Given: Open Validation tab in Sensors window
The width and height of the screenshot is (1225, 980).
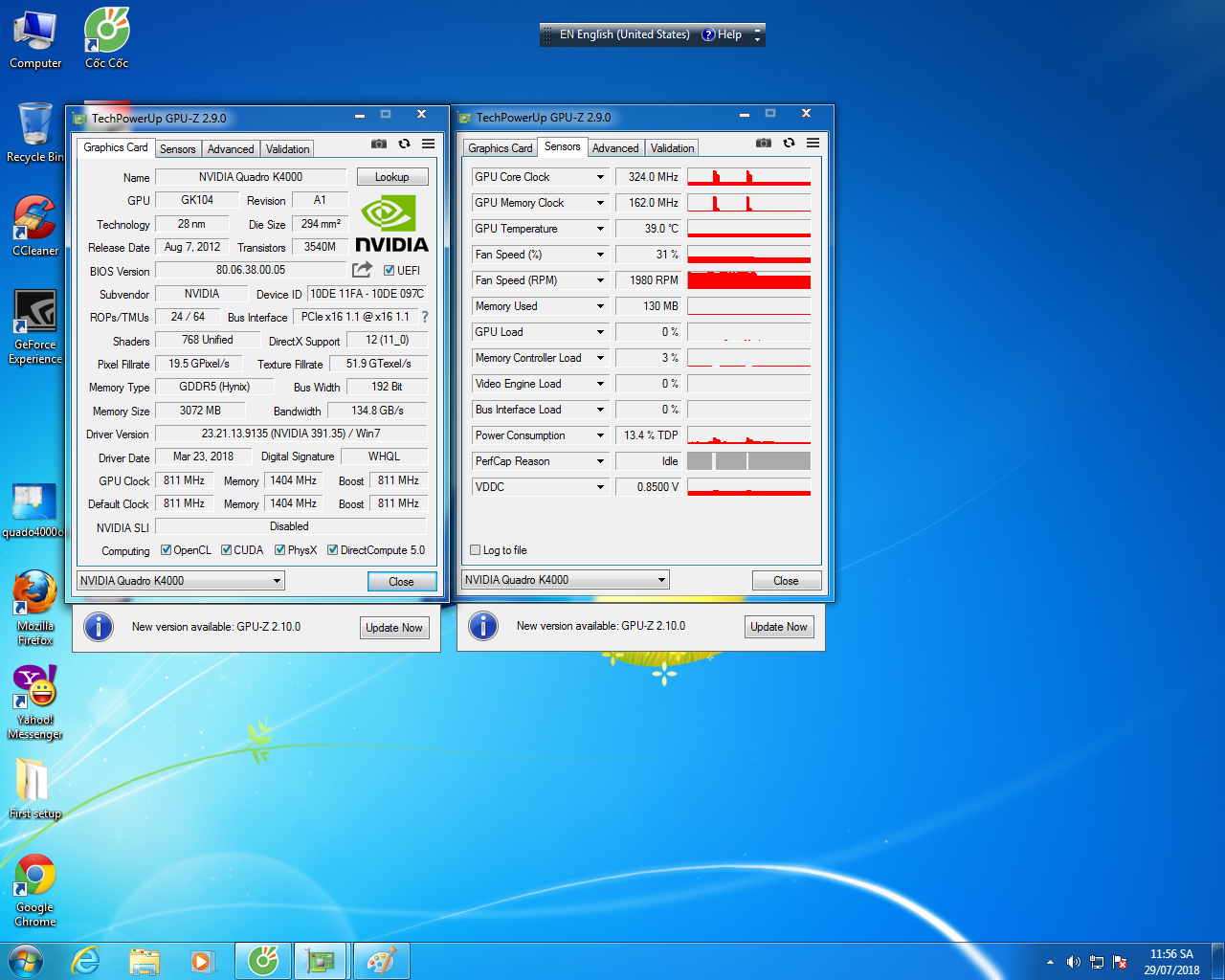Looking at the screenshot, I should pyautogui.click(x=672, y=148).
